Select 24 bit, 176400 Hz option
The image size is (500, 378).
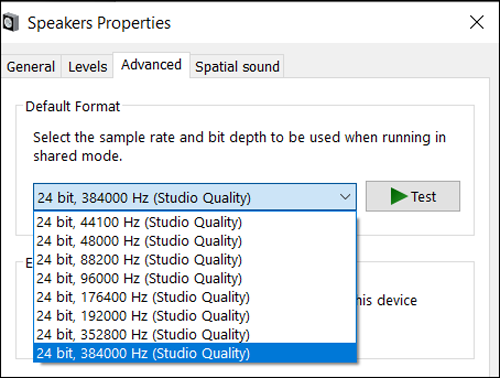pyautogui.click(x=195, y=297)
